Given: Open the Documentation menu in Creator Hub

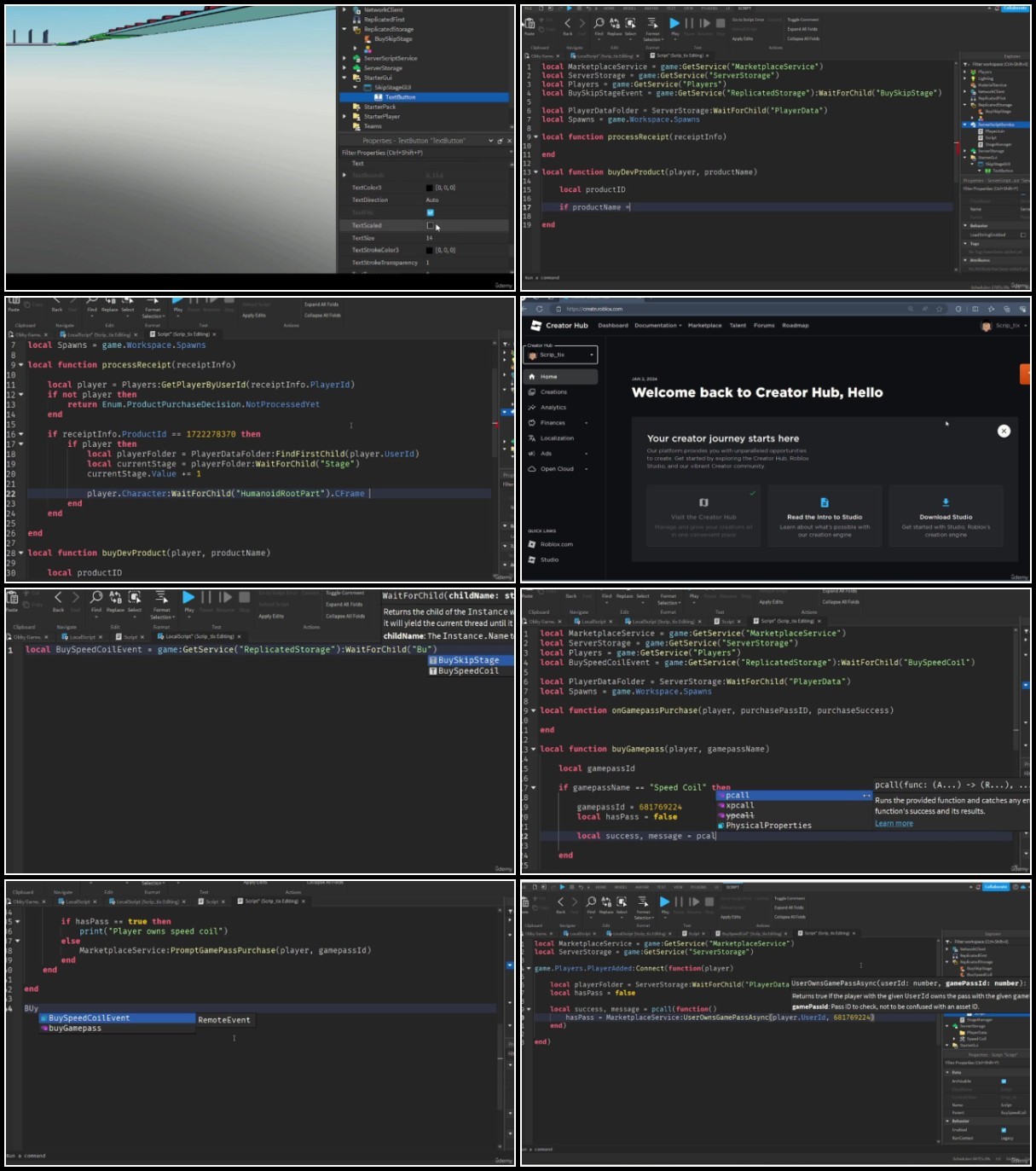Looking at the screenshot, I should (x=657, y=325).
